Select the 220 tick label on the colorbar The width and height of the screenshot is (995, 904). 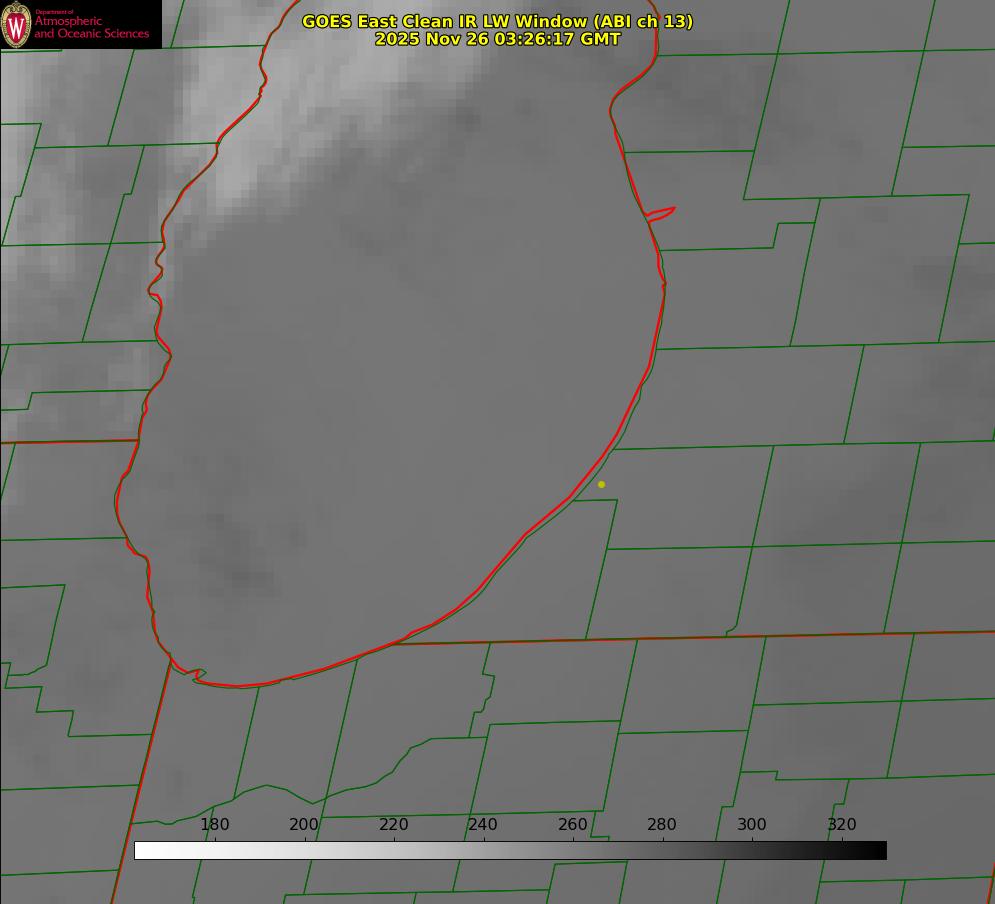click(393, 824)
